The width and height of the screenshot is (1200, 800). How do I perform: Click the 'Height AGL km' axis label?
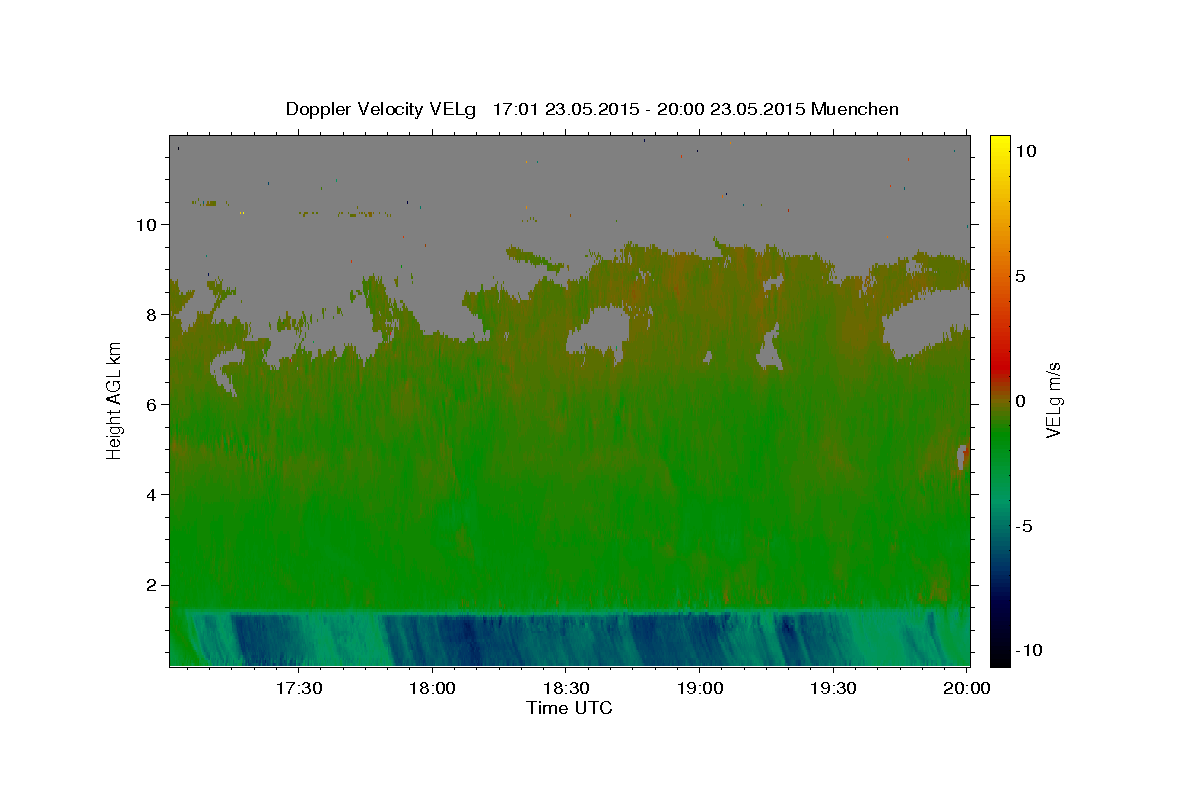pos(114,400)
